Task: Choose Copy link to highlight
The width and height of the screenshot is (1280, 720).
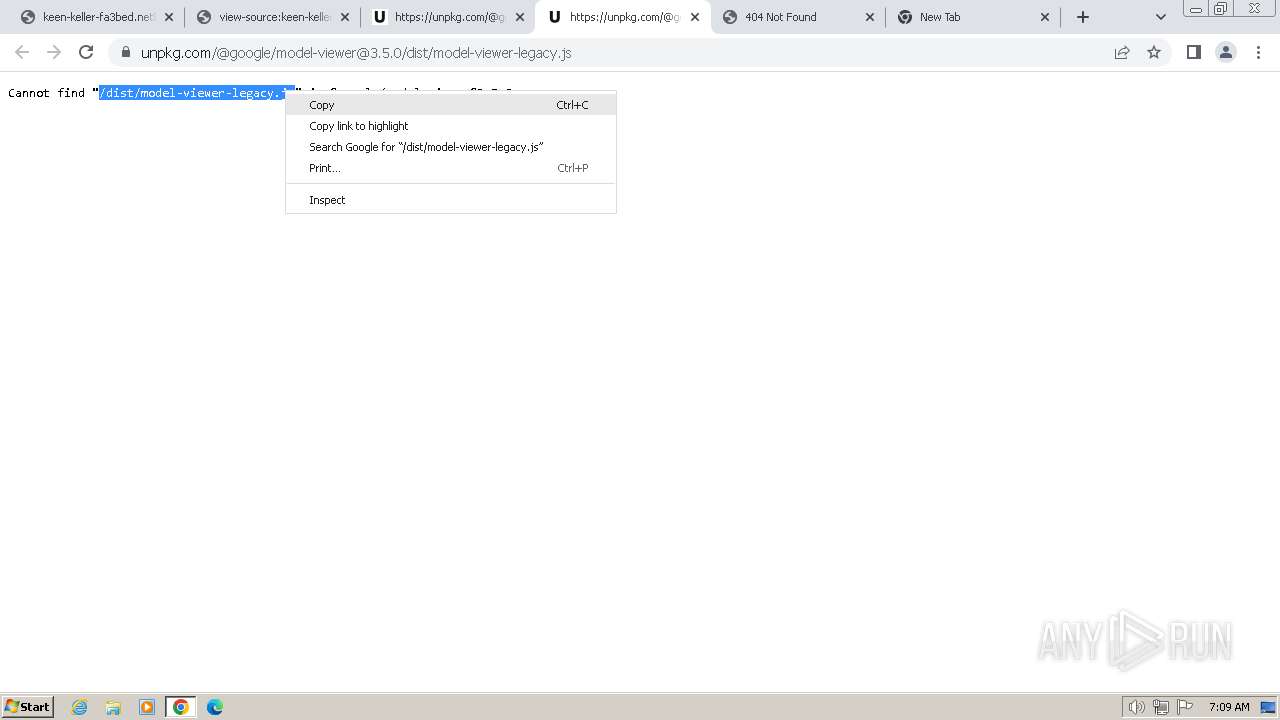Action: pos(451,126)
